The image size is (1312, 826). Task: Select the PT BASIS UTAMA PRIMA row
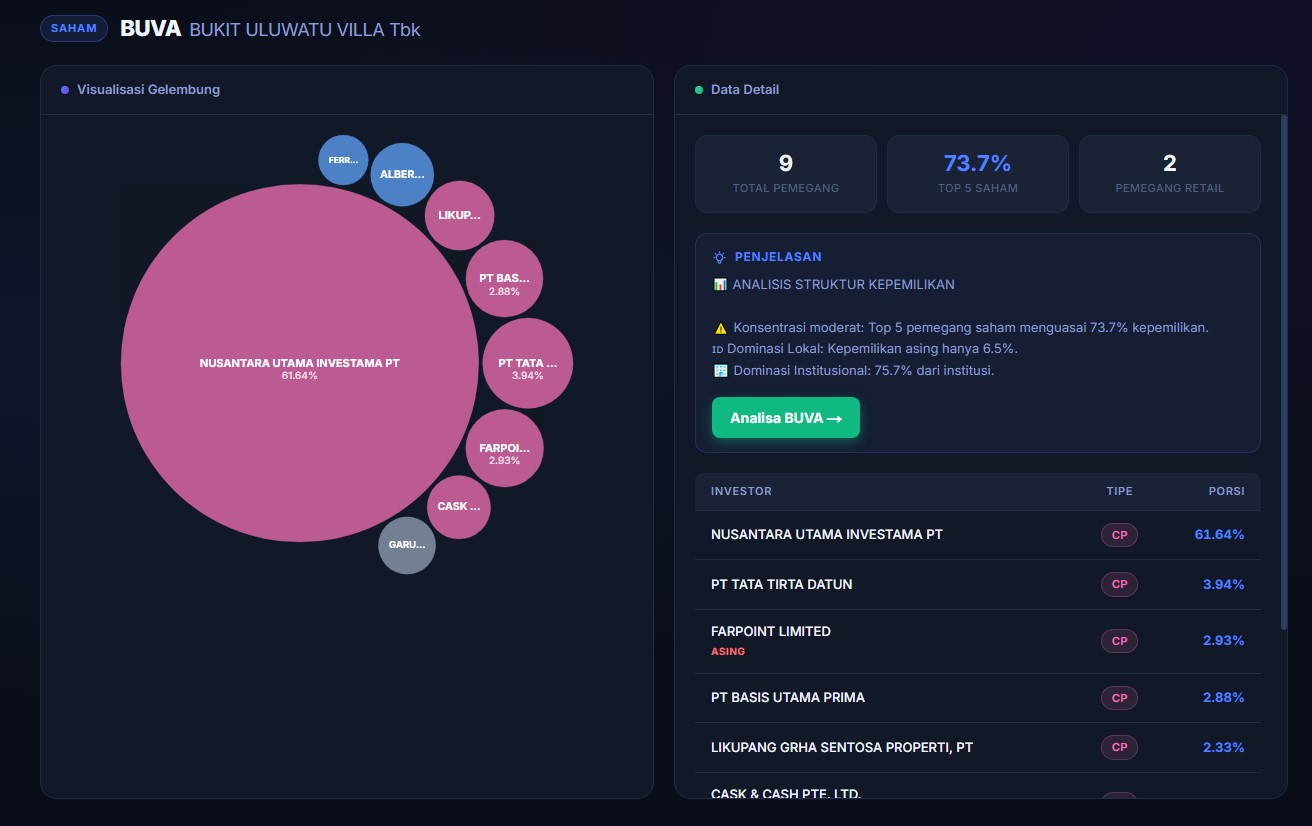pyautogui.click(x=978, y=698)
